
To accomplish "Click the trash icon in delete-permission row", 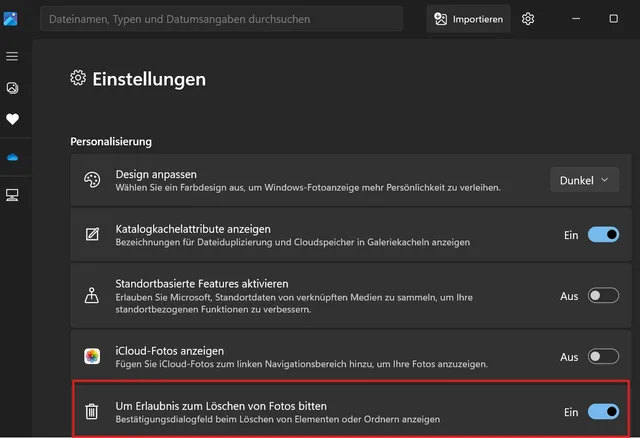I will click(x=92, y=412).
